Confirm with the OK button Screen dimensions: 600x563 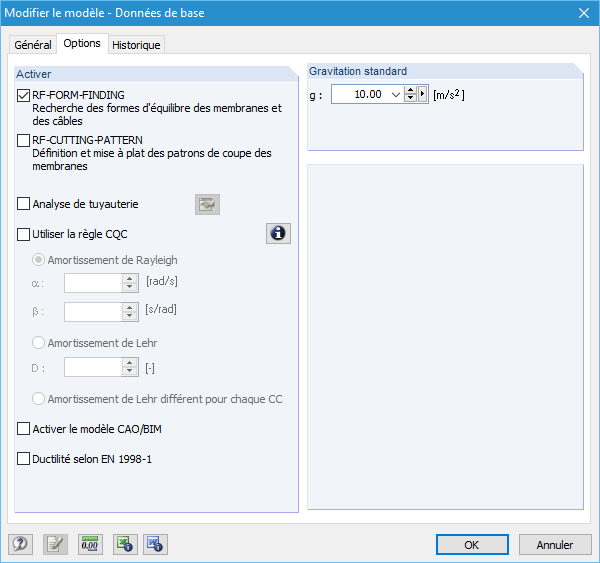click(x=472, y=545)
